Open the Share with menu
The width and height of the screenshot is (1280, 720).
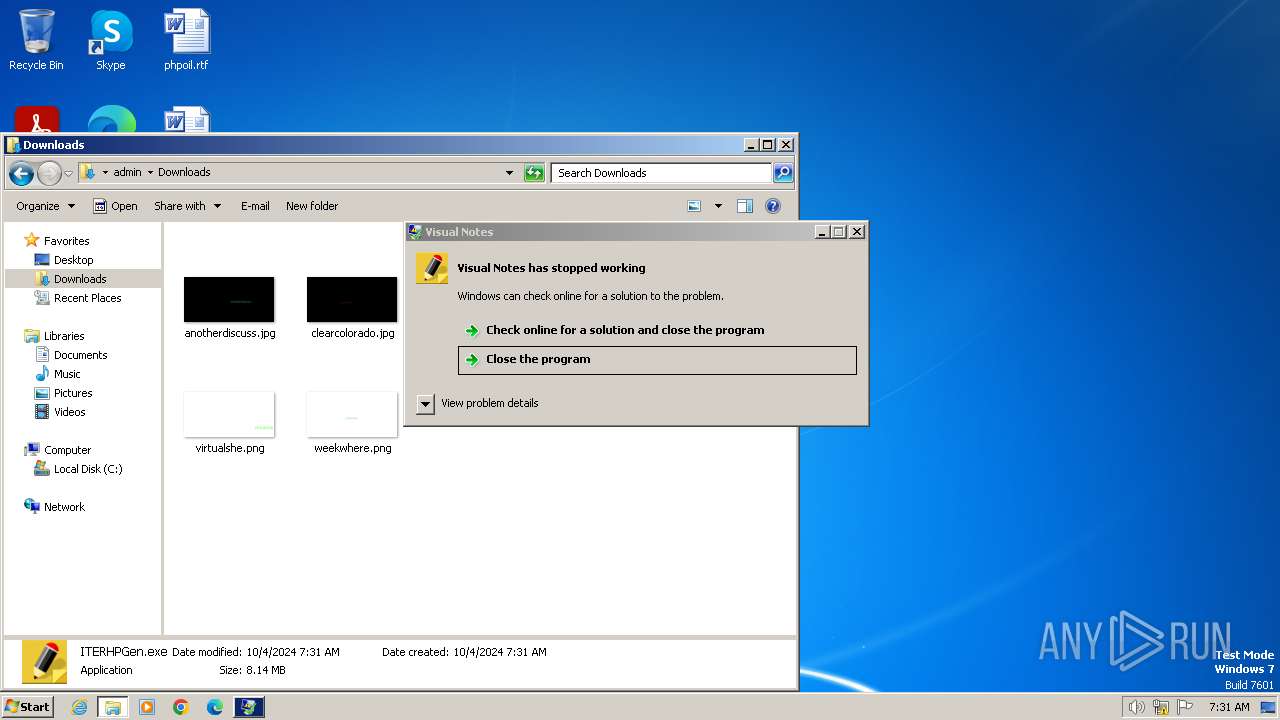click(x=187, y=206)
